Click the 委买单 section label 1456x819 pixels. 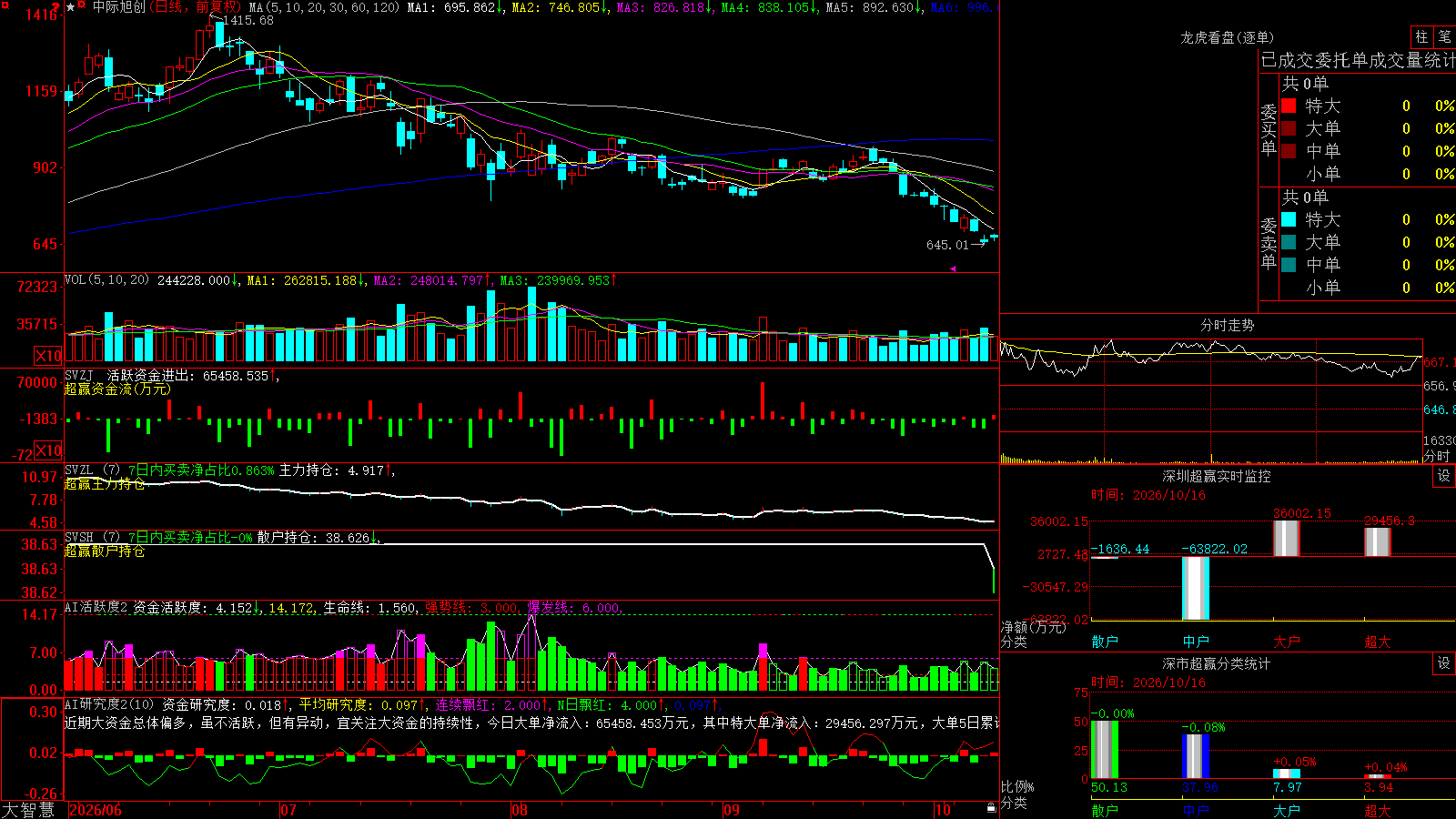(1269, 130)
